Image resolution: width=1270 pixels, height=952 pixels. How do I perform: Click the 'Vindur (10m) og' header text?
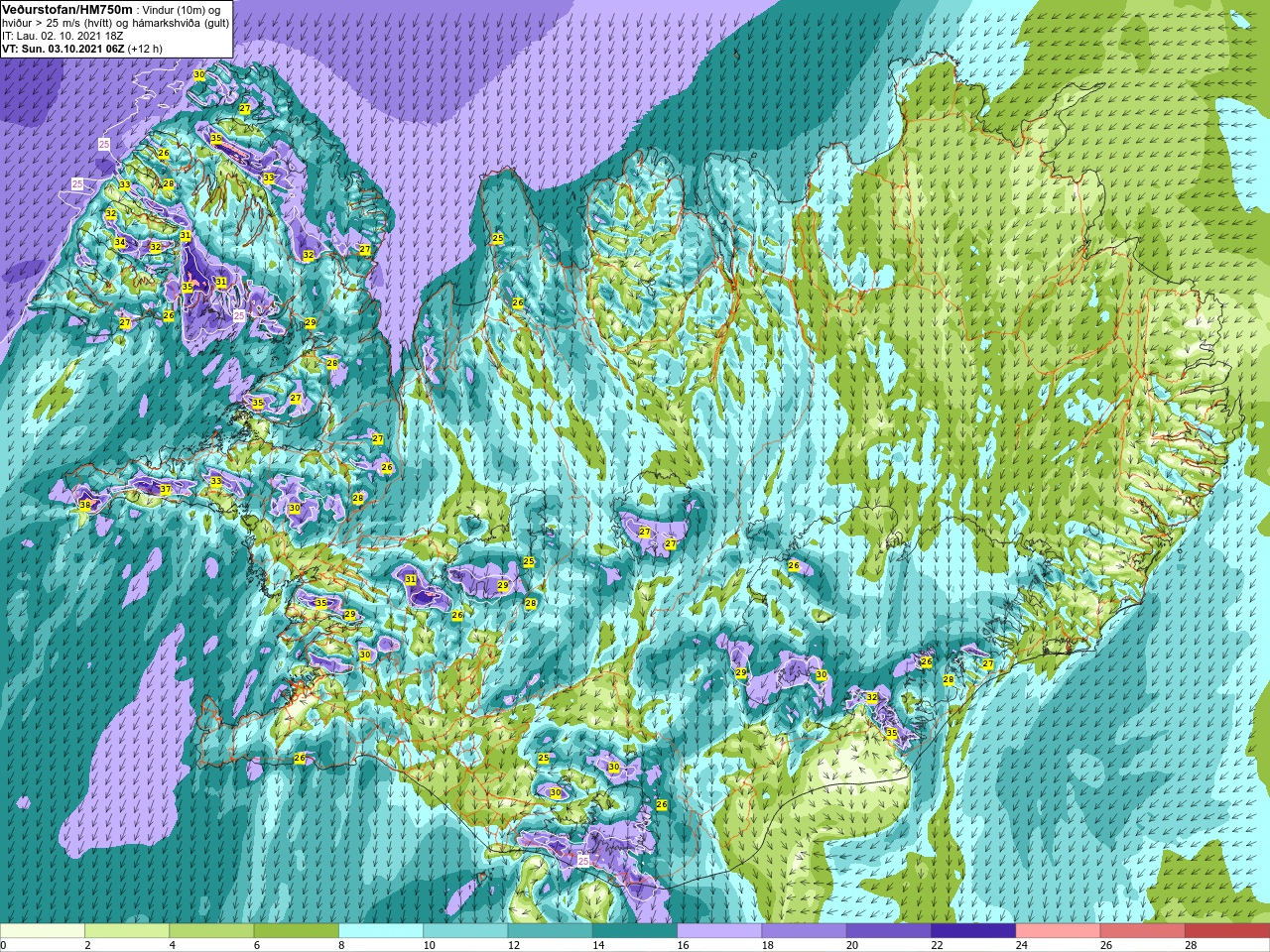coord(182,9)
